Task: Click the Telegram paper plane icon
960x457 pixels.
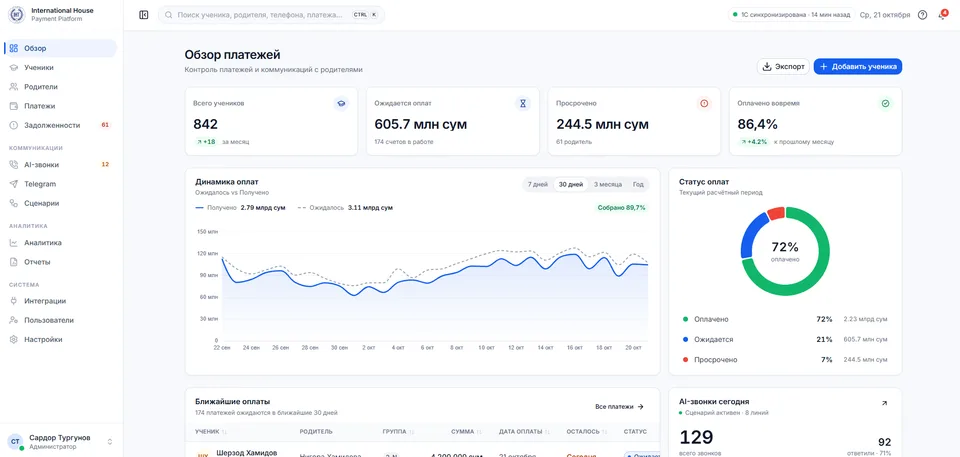Action: pyautogui.click(x=13, y=184)
